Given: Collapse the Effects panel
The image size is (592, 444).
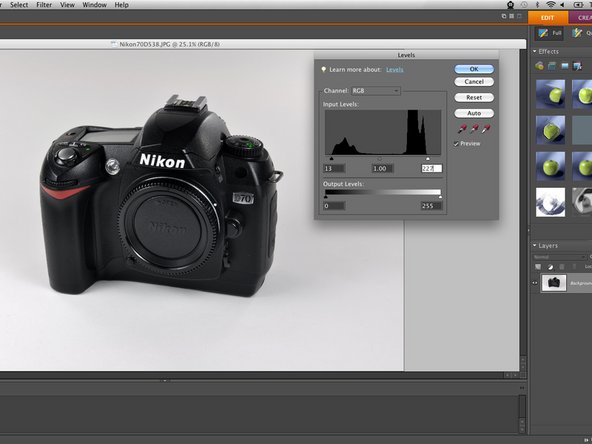Looking at the screenshot, I should click(x=535, y=51).
